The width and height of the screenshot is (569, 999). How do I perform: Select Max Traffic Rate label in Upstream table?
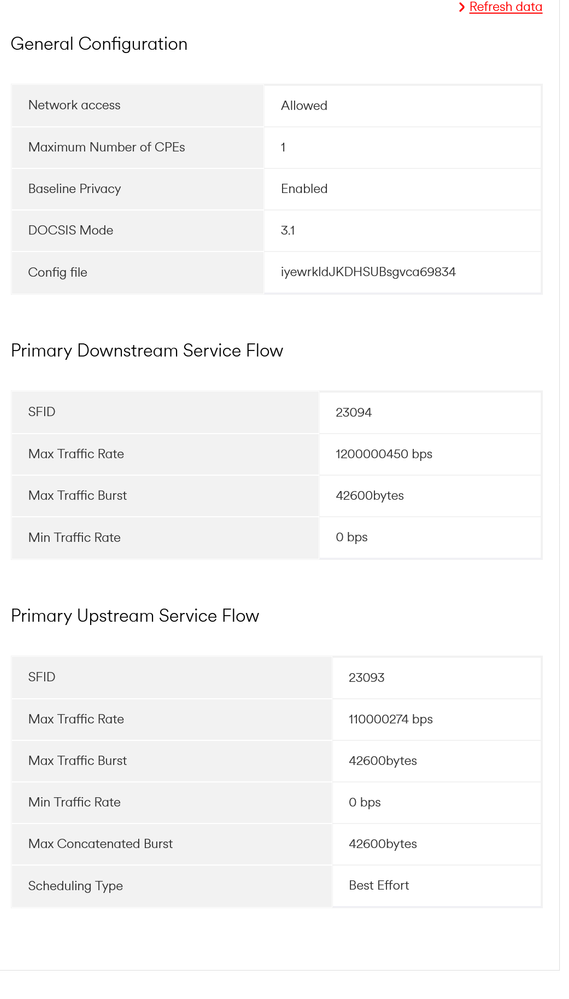pos(76,719)
